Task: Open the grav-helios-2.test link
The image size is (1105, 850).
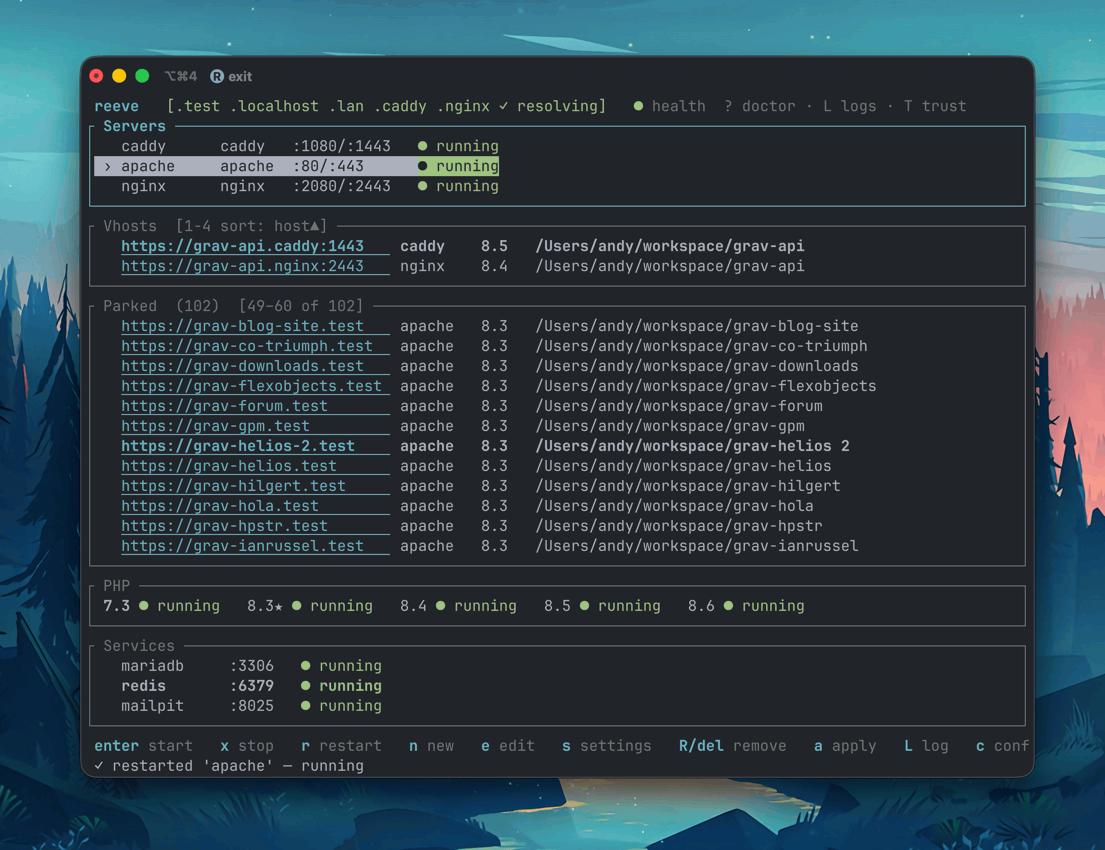Action: tap(237, 446)
